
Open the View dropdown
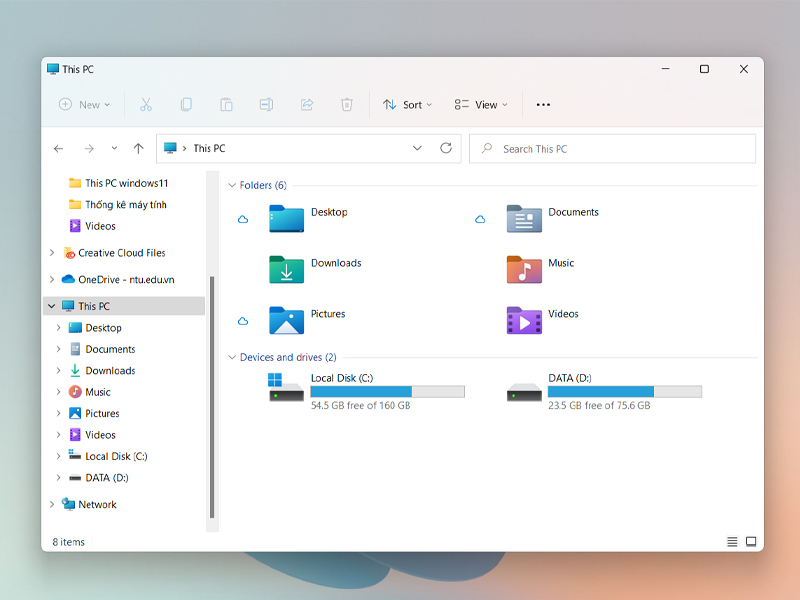pyautogui.click(x=481, y=104)
